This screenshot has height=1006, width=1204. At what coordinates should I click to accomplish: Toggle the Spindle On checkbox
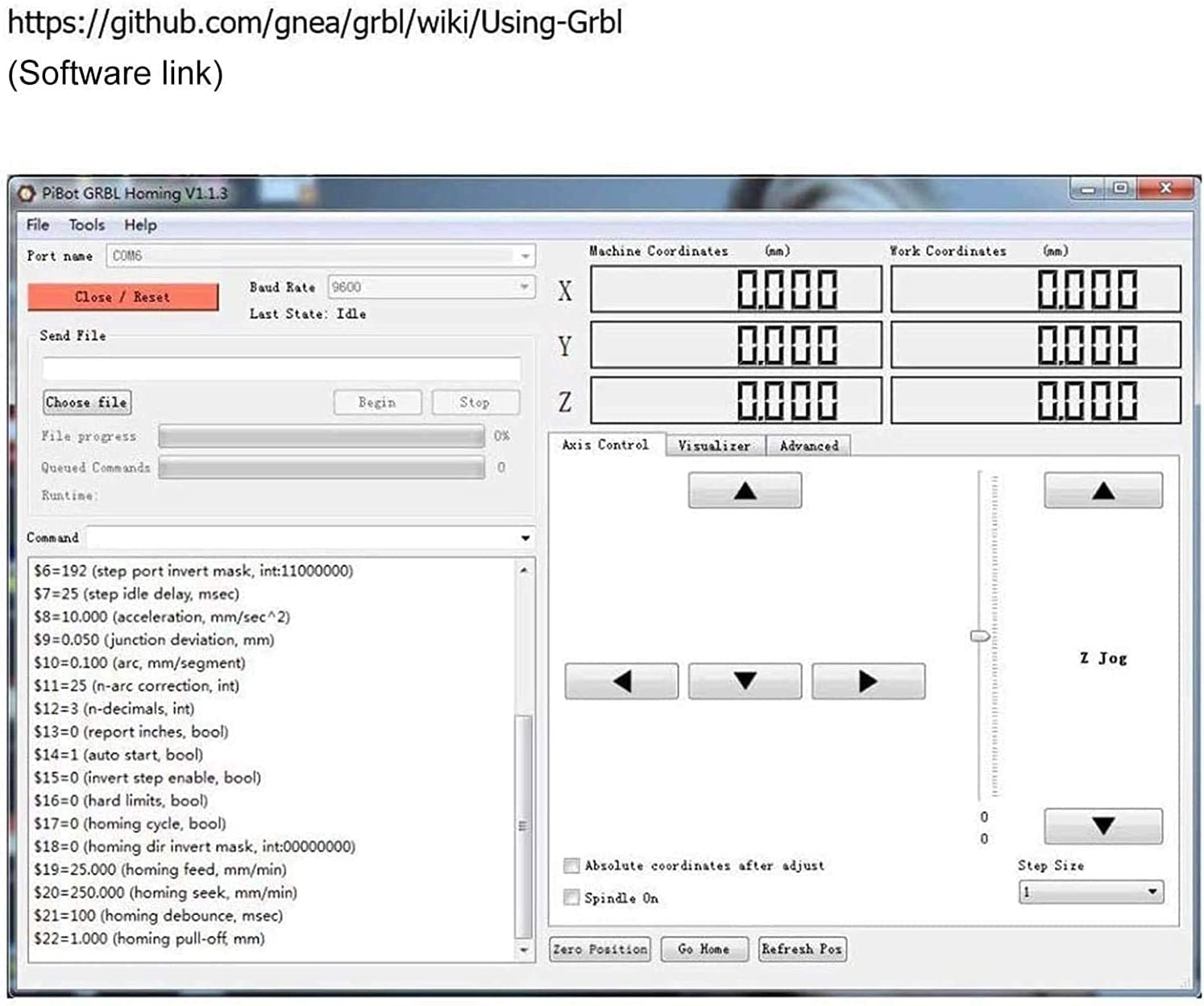coord(571,897)
